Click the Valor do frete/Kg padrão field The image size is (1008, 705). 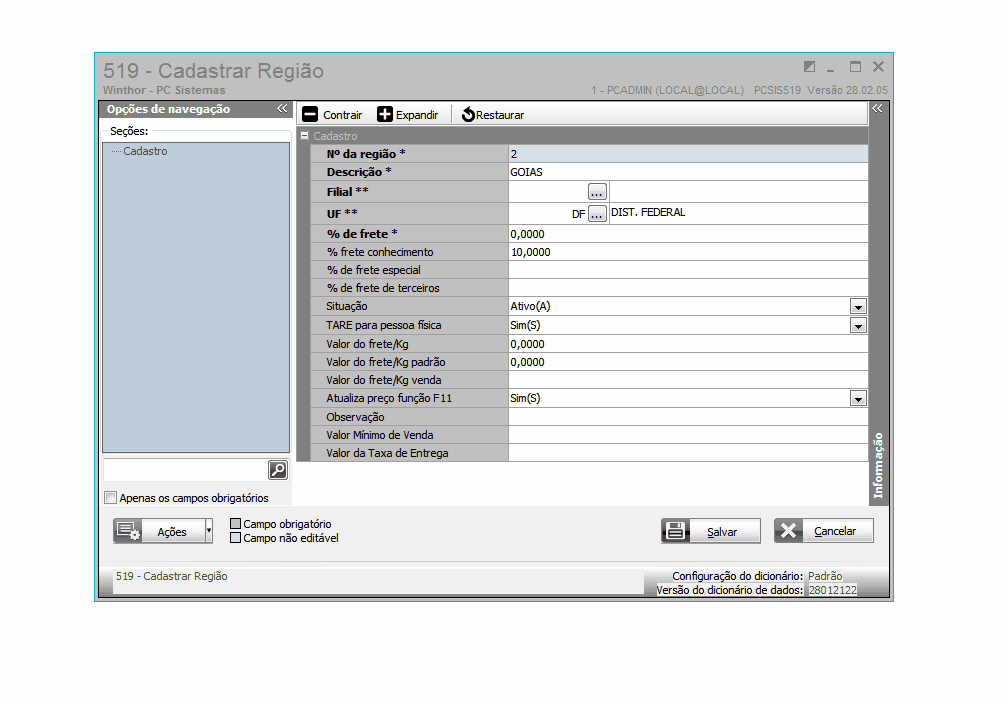tap(688, 362)
